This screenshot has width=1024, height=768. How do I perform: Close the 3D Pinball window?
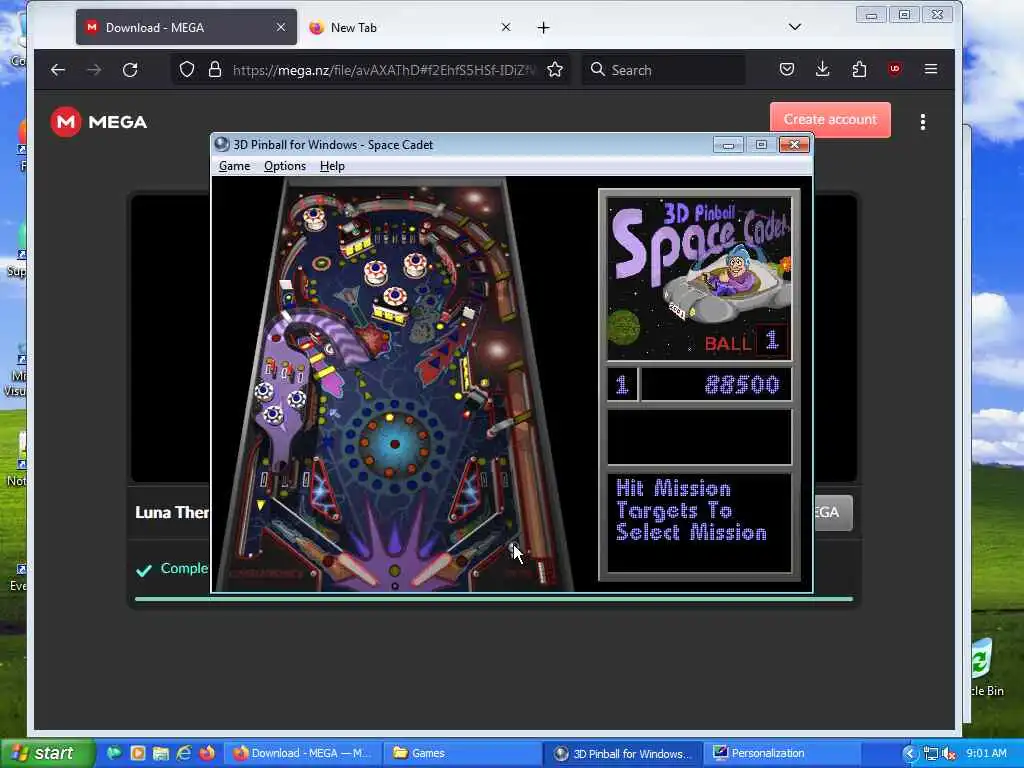point(794,144)
